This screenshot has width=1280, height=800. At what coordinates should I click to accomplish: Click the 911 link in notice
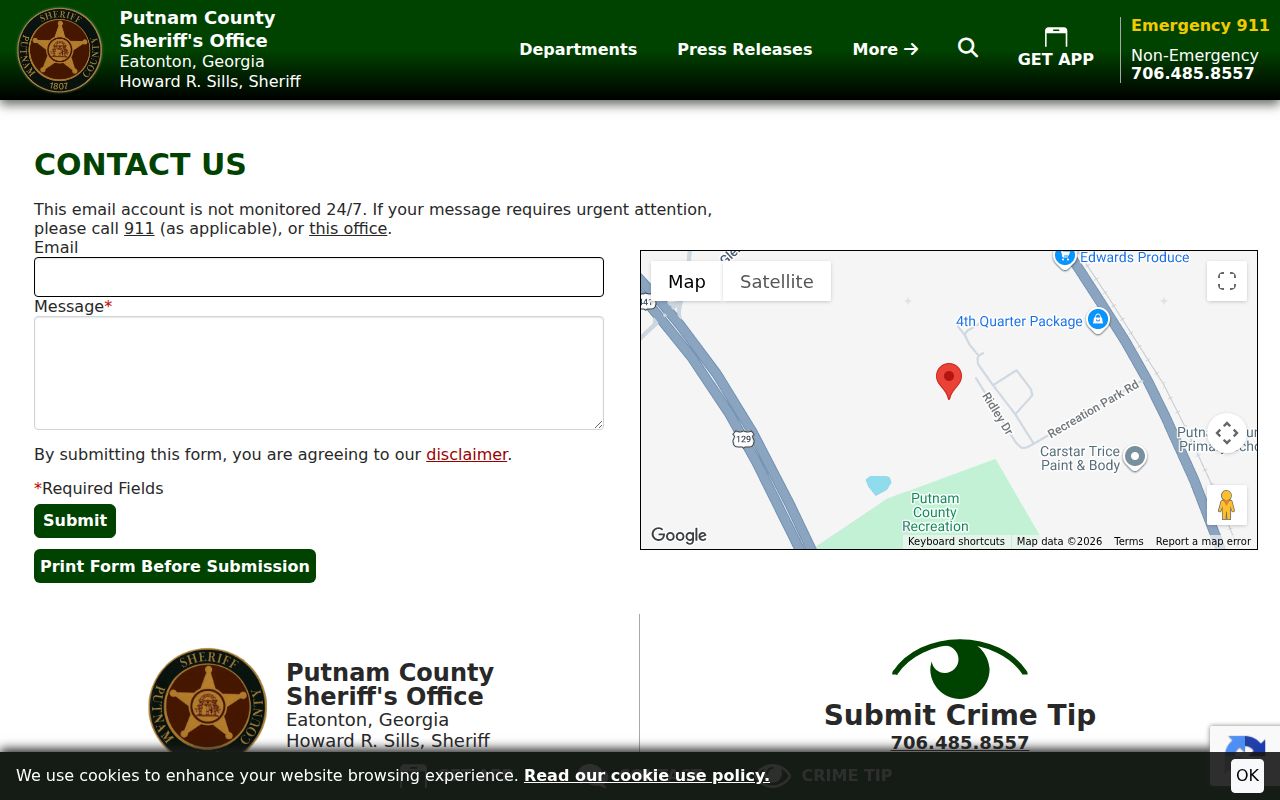(139, 228)
